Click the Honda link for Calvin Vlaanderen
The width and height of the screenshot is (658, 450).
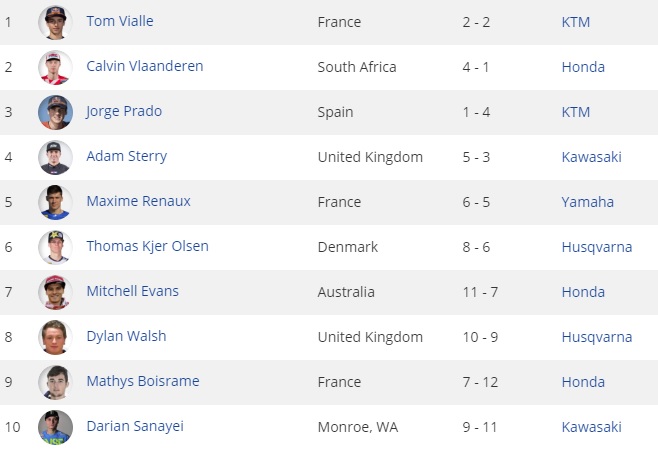[x=583, y=67]
